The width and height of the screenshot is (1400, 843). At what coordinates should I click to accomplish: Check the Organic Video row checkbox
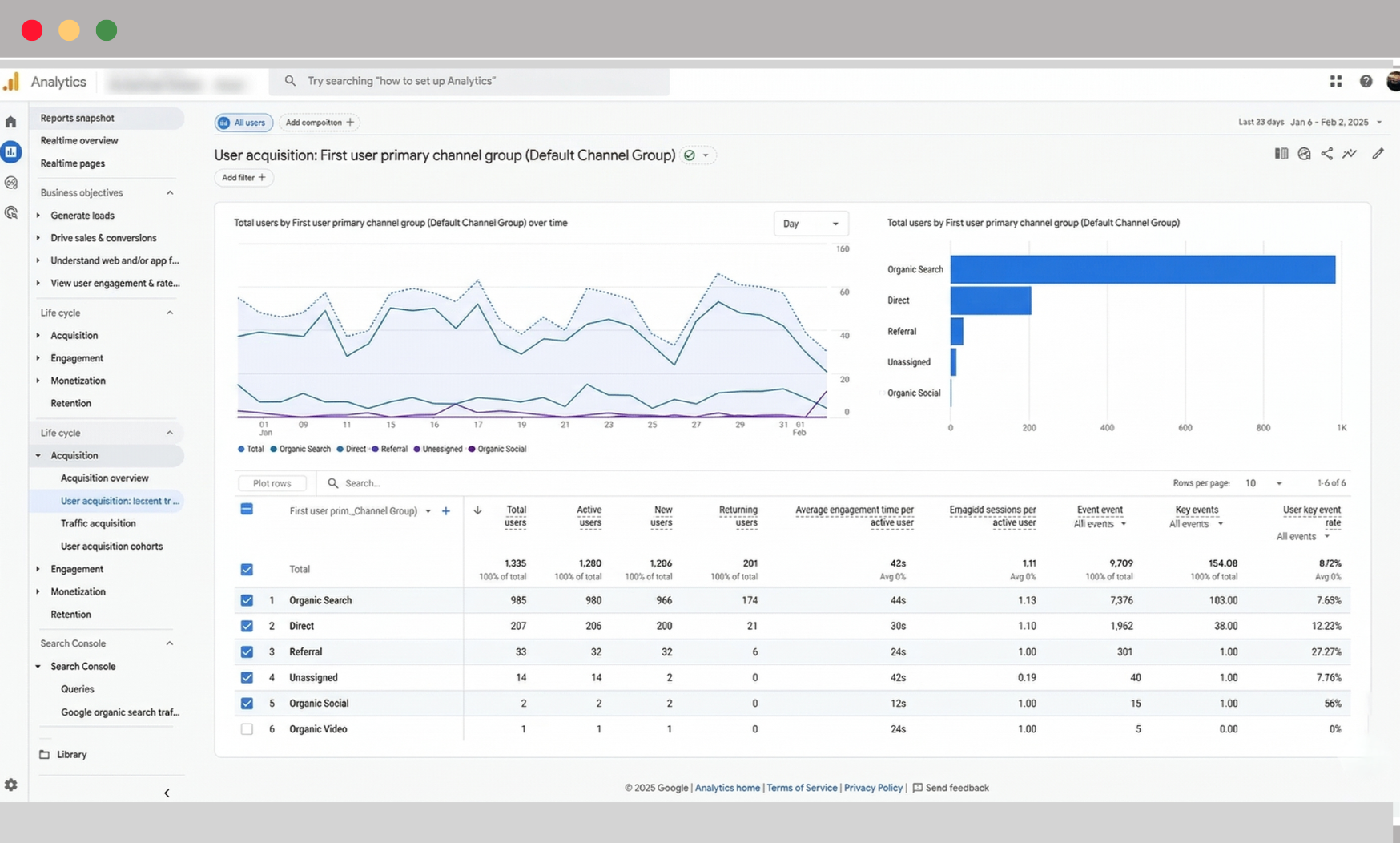coord(247,729)
